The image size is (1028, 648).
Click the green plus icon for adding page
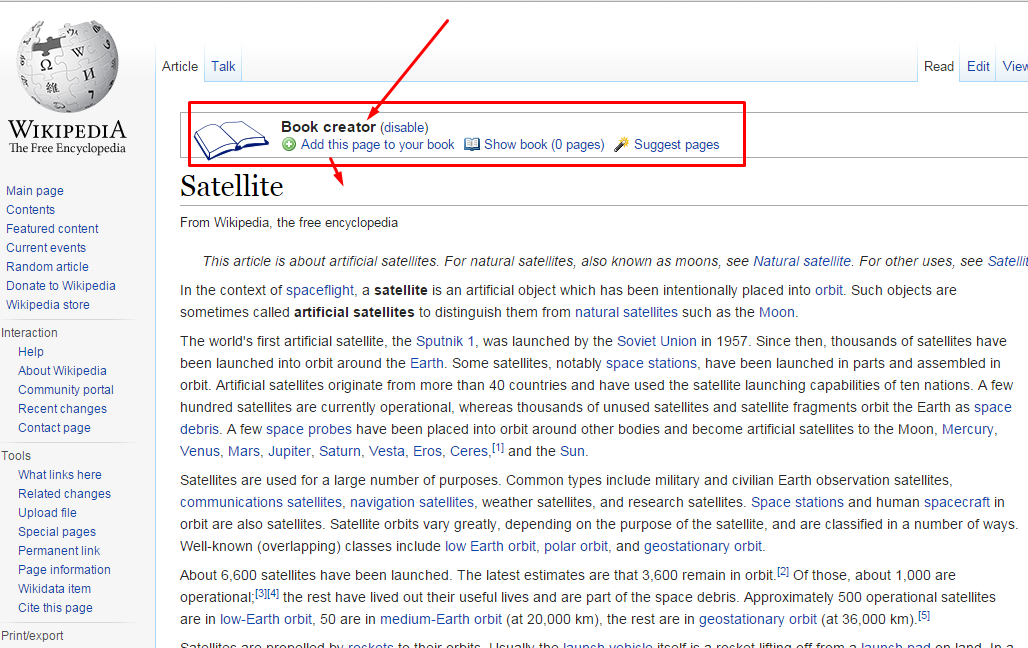coord(289,144)
